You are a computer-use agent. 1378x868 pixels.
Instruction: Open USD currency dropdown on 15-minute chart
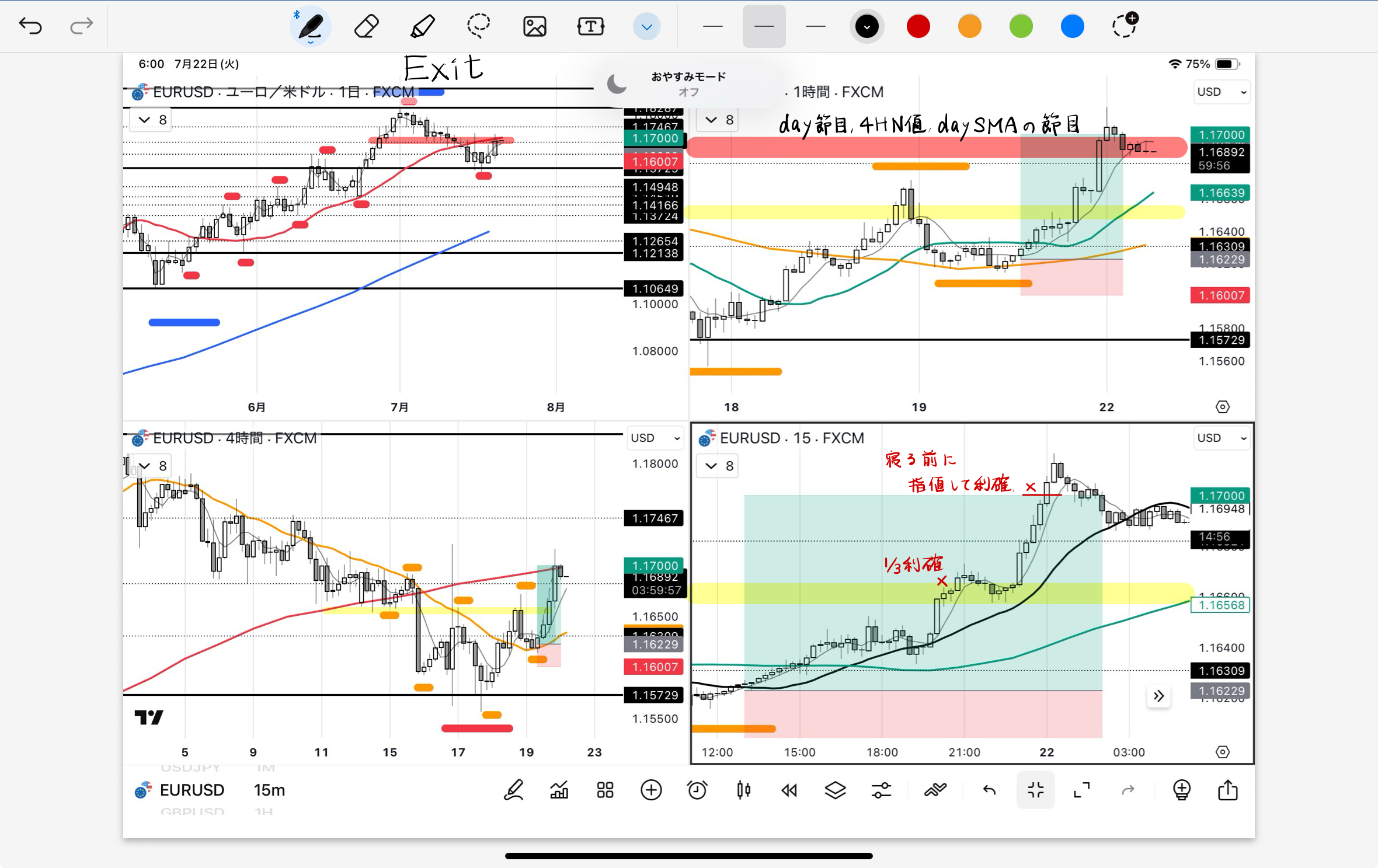click(x=1222, y=438)
